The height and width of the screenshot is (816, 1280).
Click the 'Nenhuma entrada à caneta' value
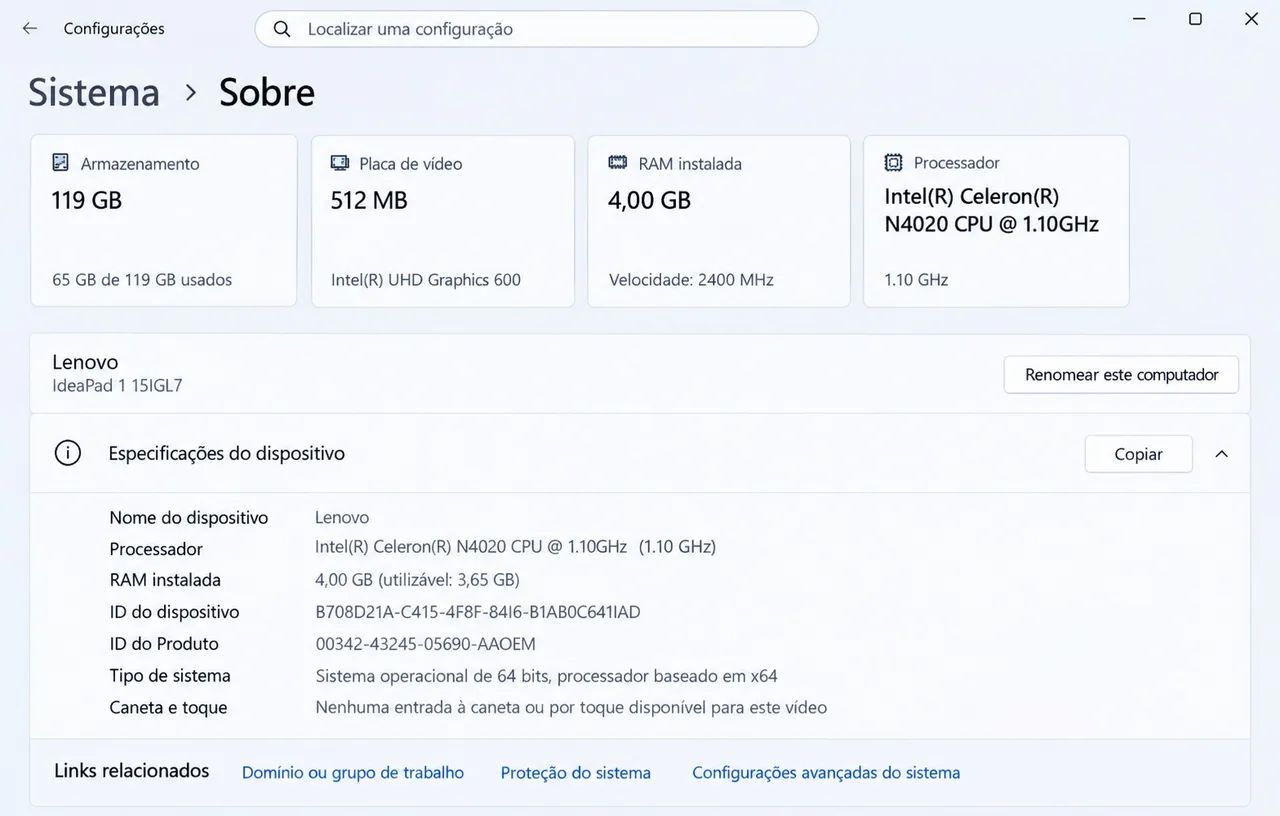coord(571,708)
